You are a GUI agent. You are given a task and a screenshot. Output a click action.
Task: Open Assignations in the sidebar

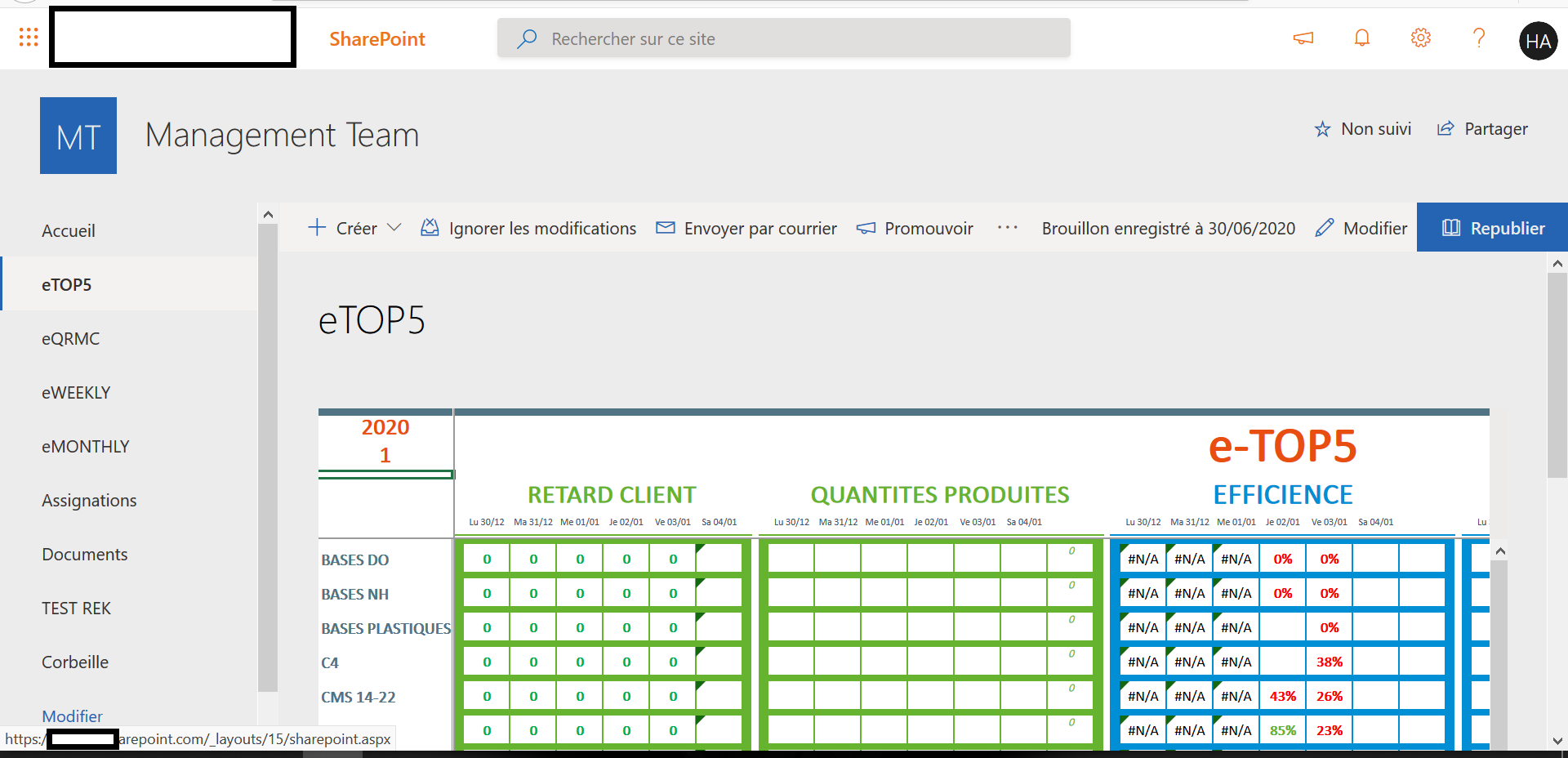point(89,501)
